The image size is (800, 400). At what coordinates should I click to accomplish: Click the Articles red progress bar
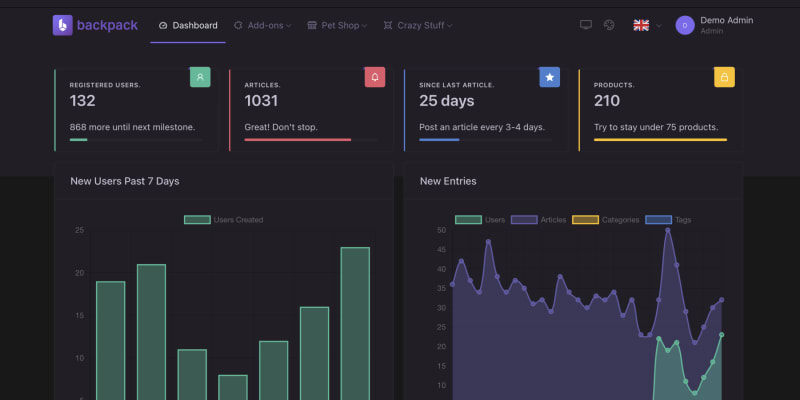click(x=298, y=140)
